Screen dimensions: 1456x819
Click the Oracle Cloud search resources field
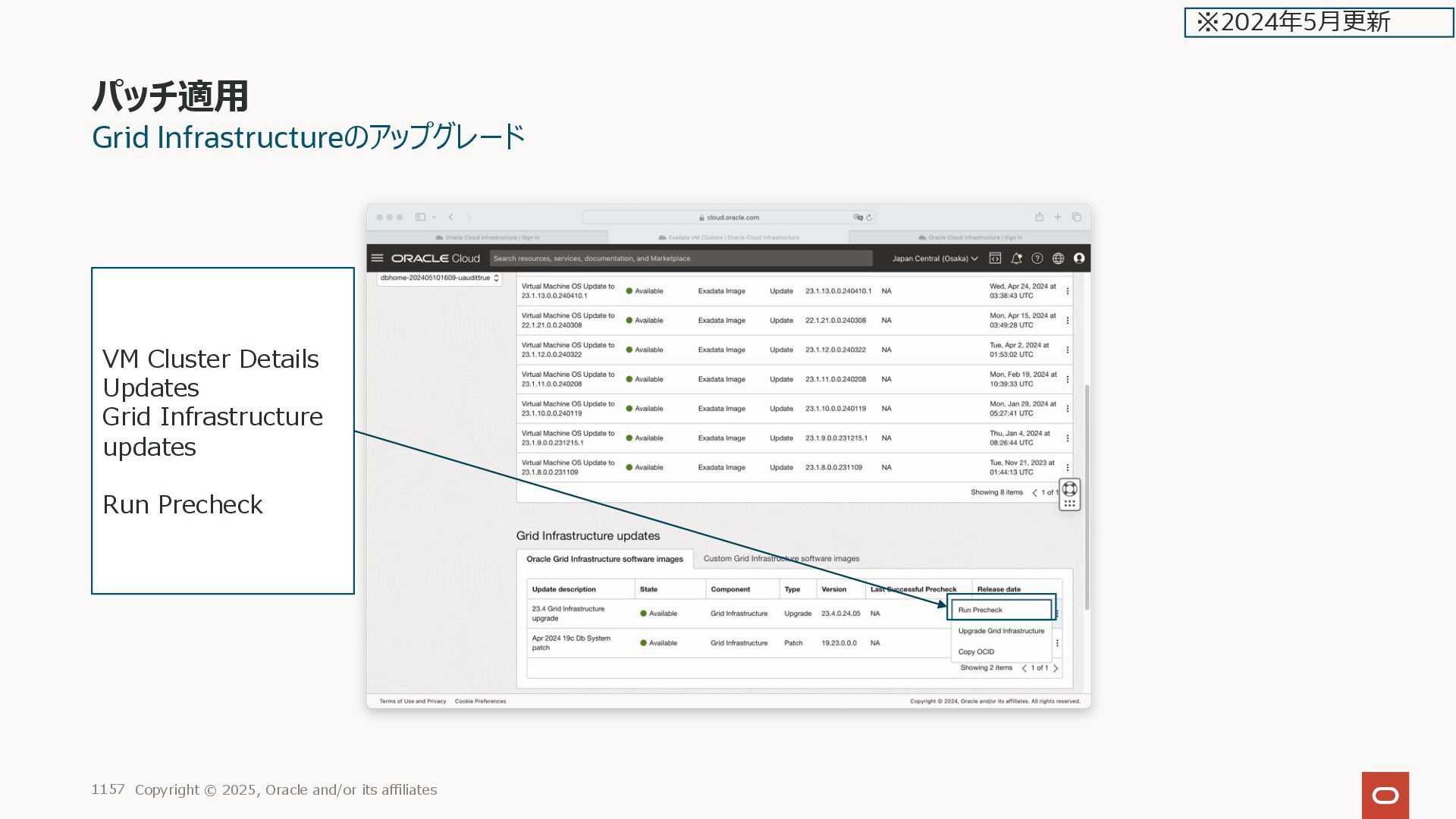[680, 258]
